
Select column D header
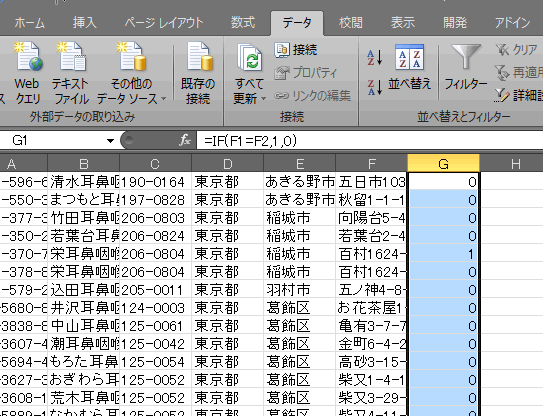pyautogui.click(x=228, y=164)
